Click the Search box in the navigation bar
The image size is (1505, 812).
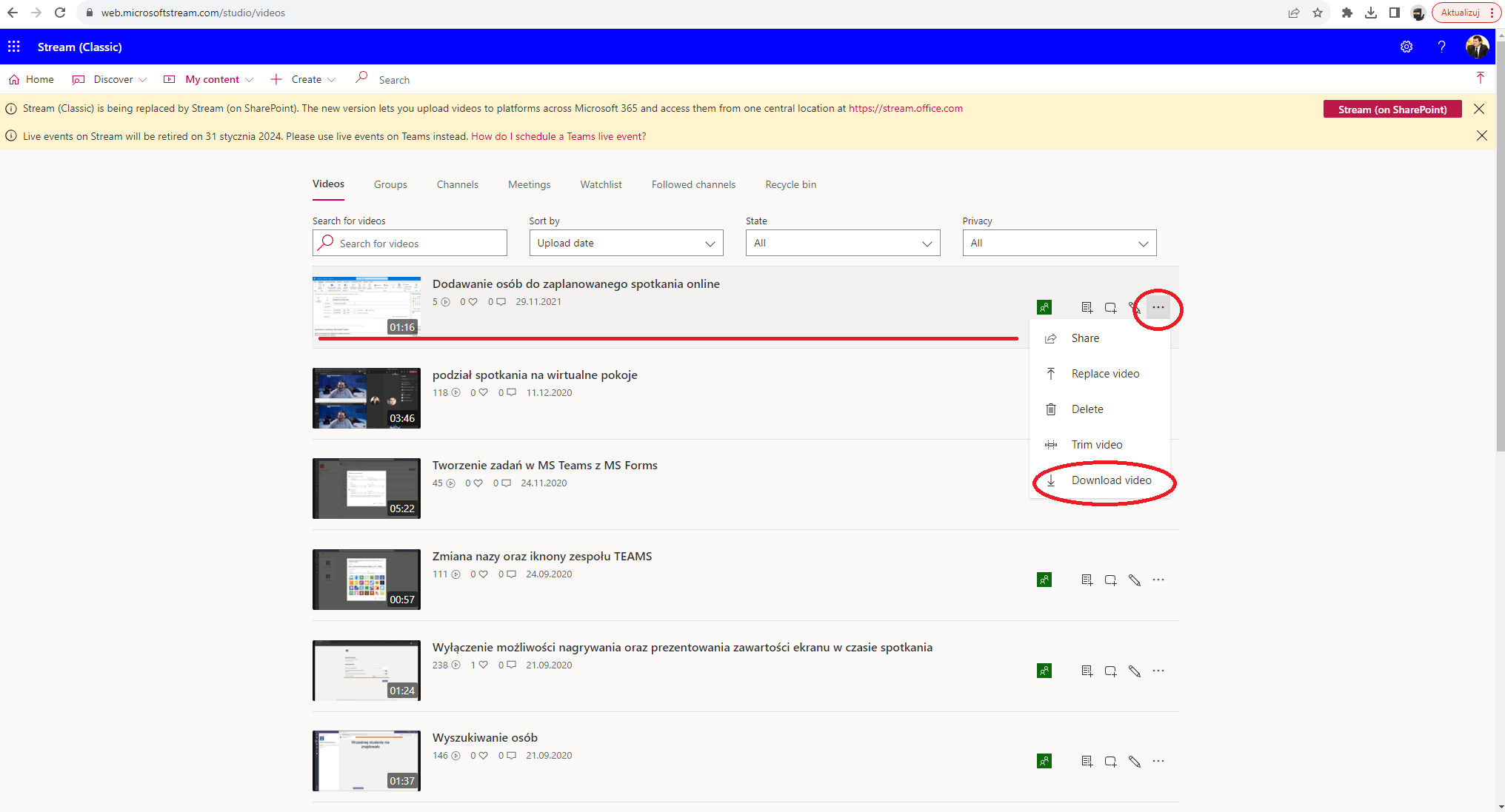click(x=393, y=79)
